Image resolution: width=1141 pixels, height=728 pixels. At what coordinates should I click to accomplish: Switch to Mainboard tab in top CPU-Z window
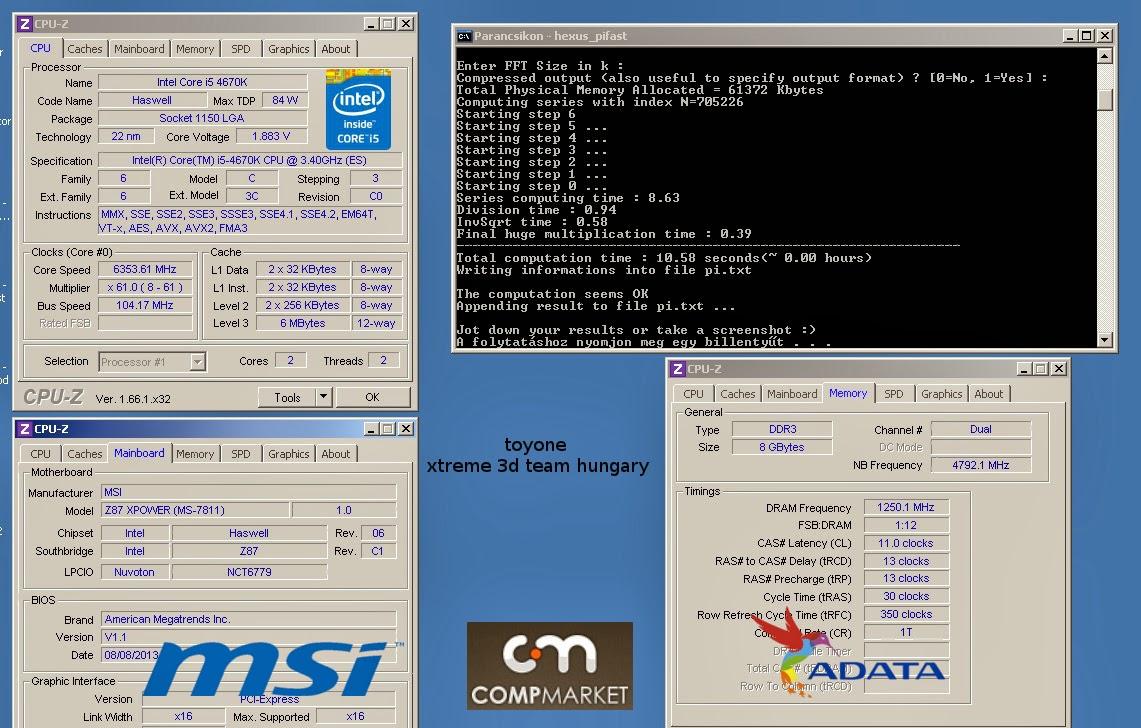(139, 49)
